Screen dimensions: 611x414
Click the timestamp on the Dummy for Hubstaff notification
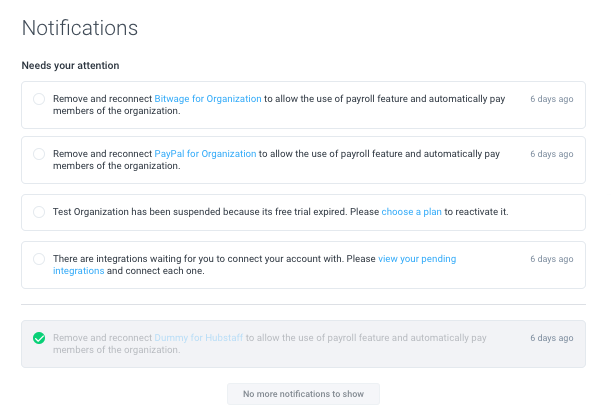pos(551,338)
